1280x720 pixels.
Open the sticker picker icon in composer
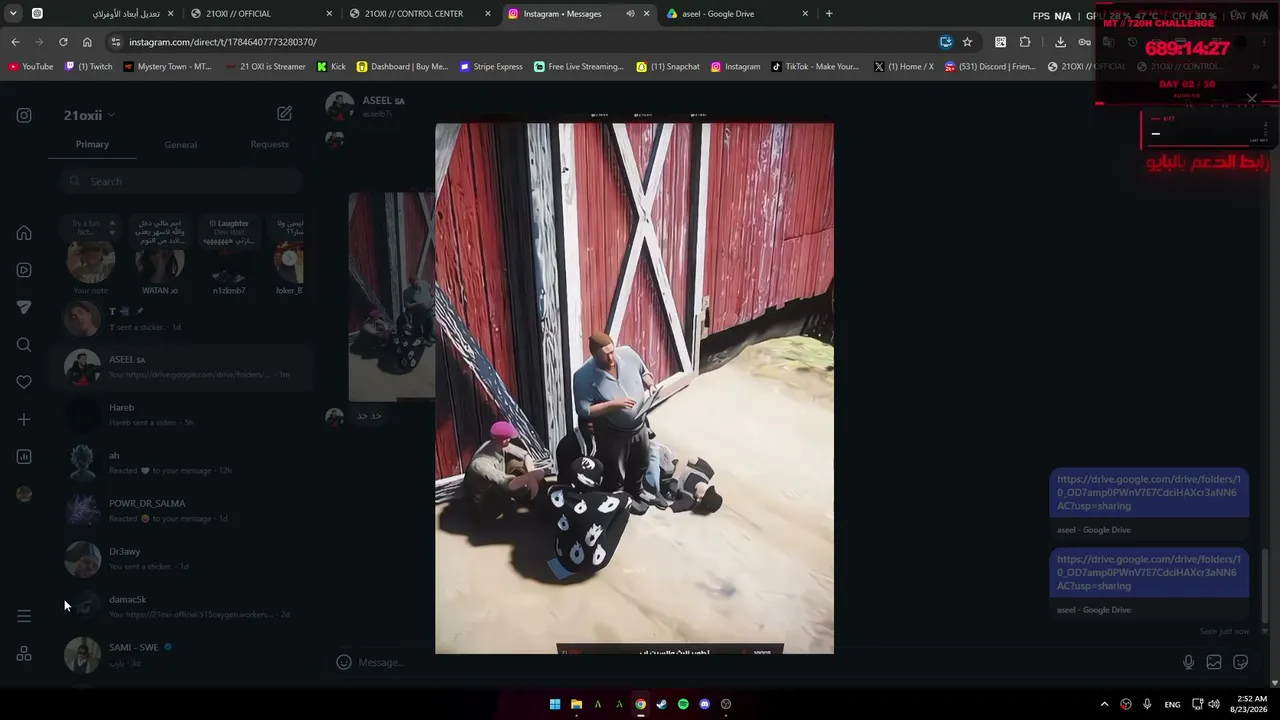coord(1241,662)
